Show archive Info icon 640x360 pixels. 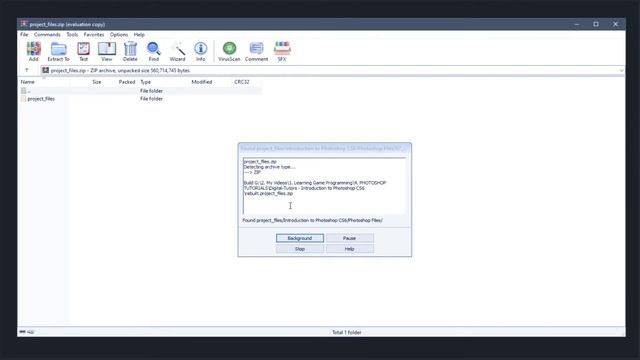tap(200, 51)
